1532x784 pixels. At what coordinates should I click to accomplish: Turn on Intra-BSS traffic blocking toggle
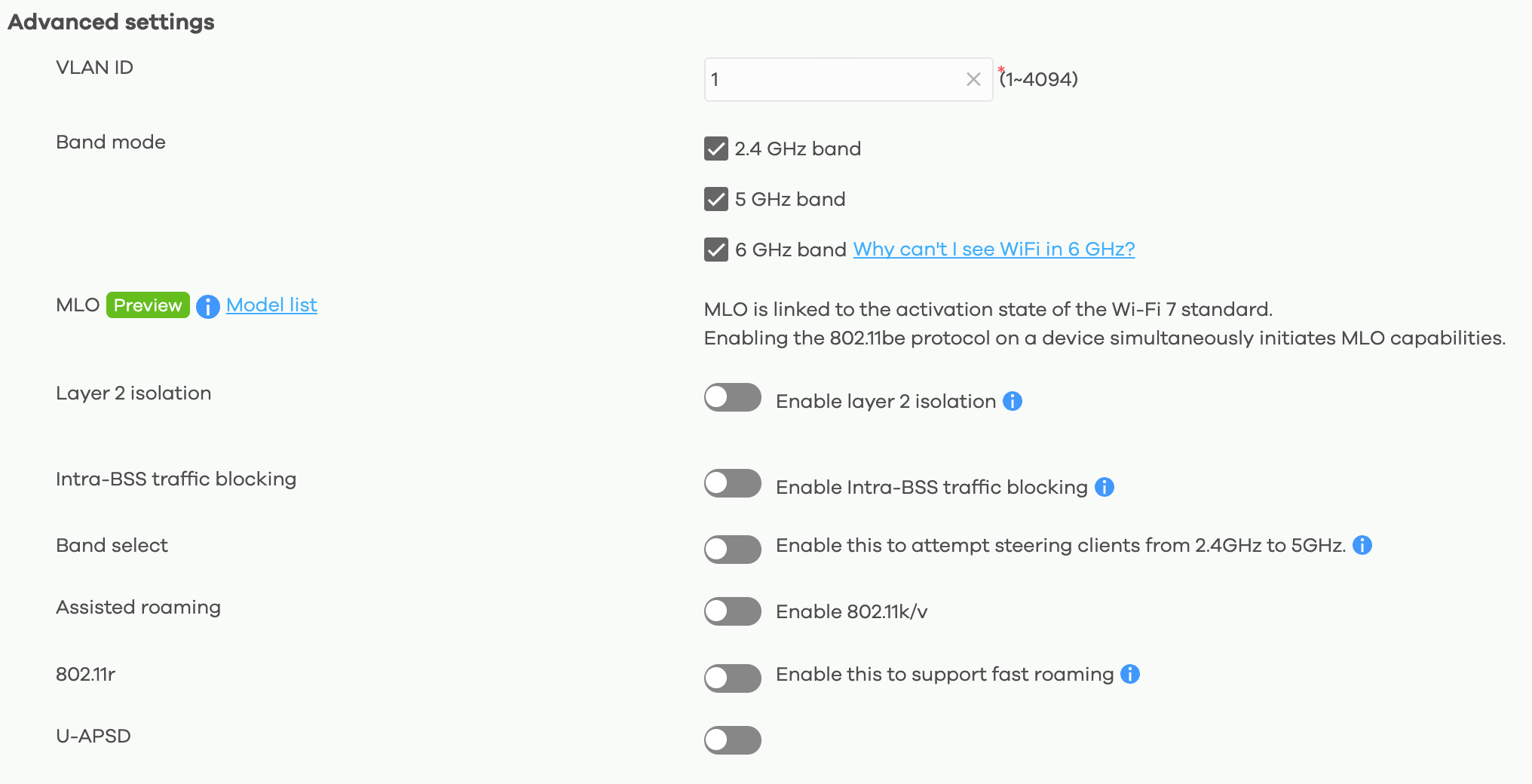733,483
